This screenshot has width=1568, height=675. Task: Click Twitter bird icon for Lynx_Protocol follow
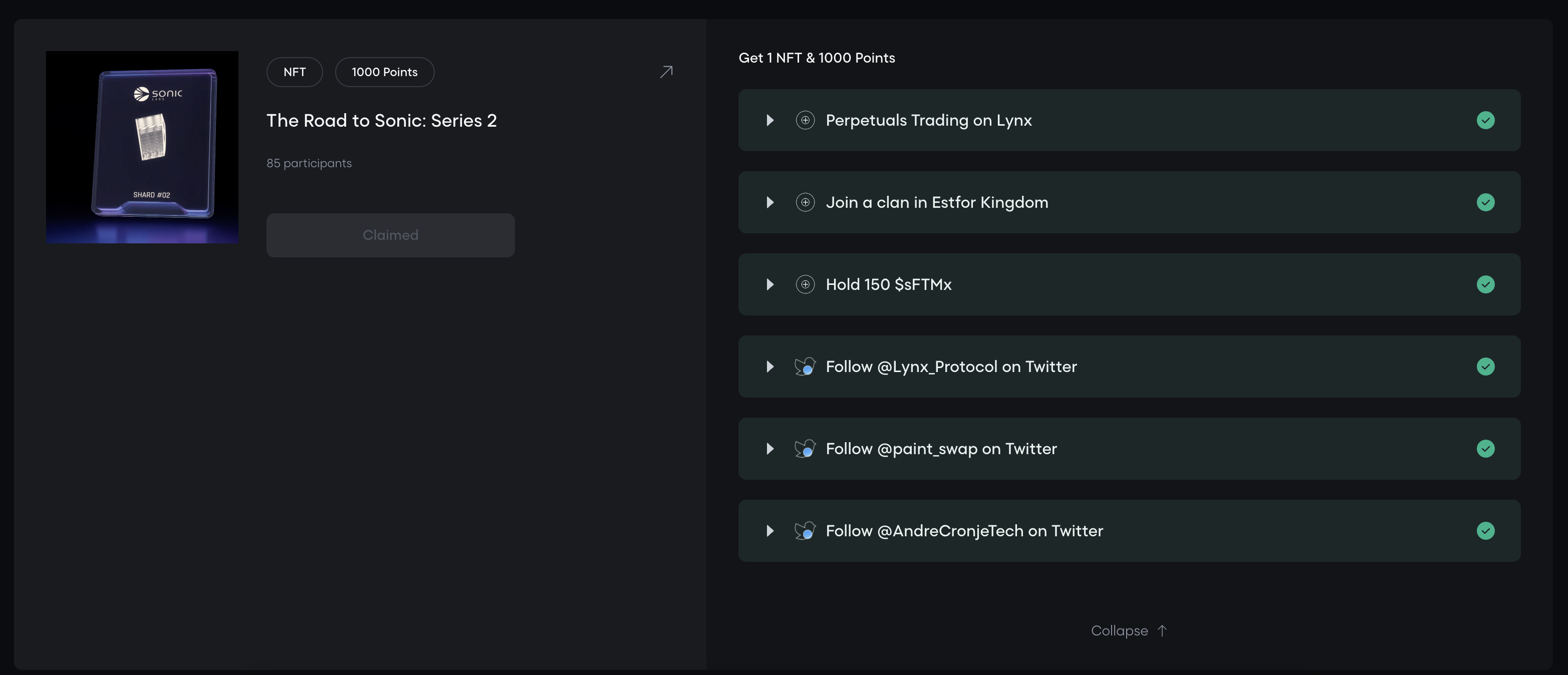click(805, 367)
